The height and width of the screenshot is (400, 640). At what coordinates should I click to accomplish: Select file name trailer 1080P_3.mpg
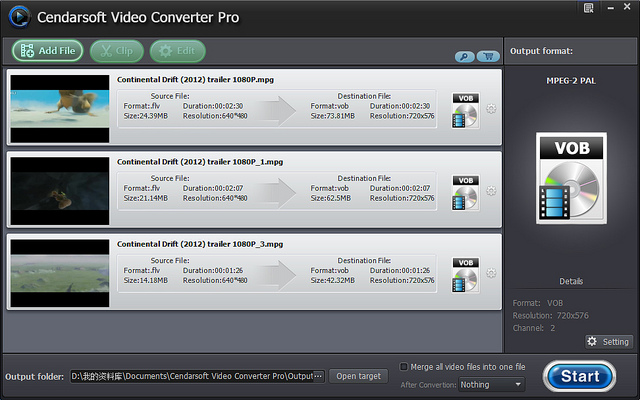tap(200, 244)
